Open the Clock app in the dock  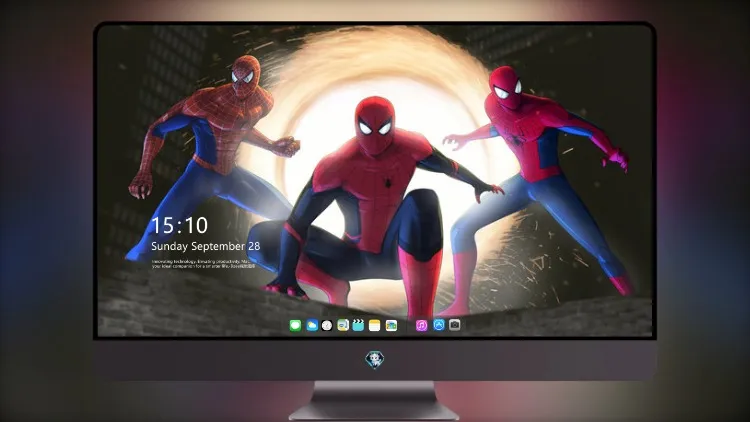327,325
